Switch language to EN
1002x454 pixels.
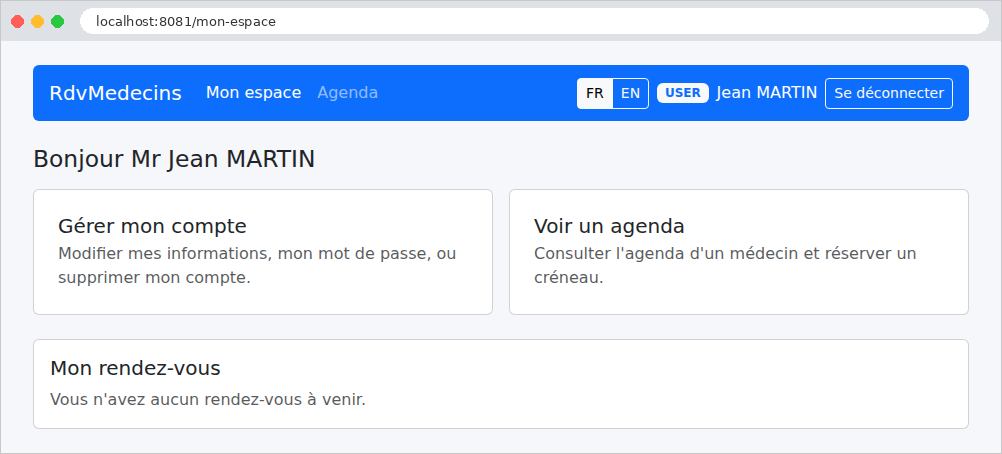coord(631,93)
